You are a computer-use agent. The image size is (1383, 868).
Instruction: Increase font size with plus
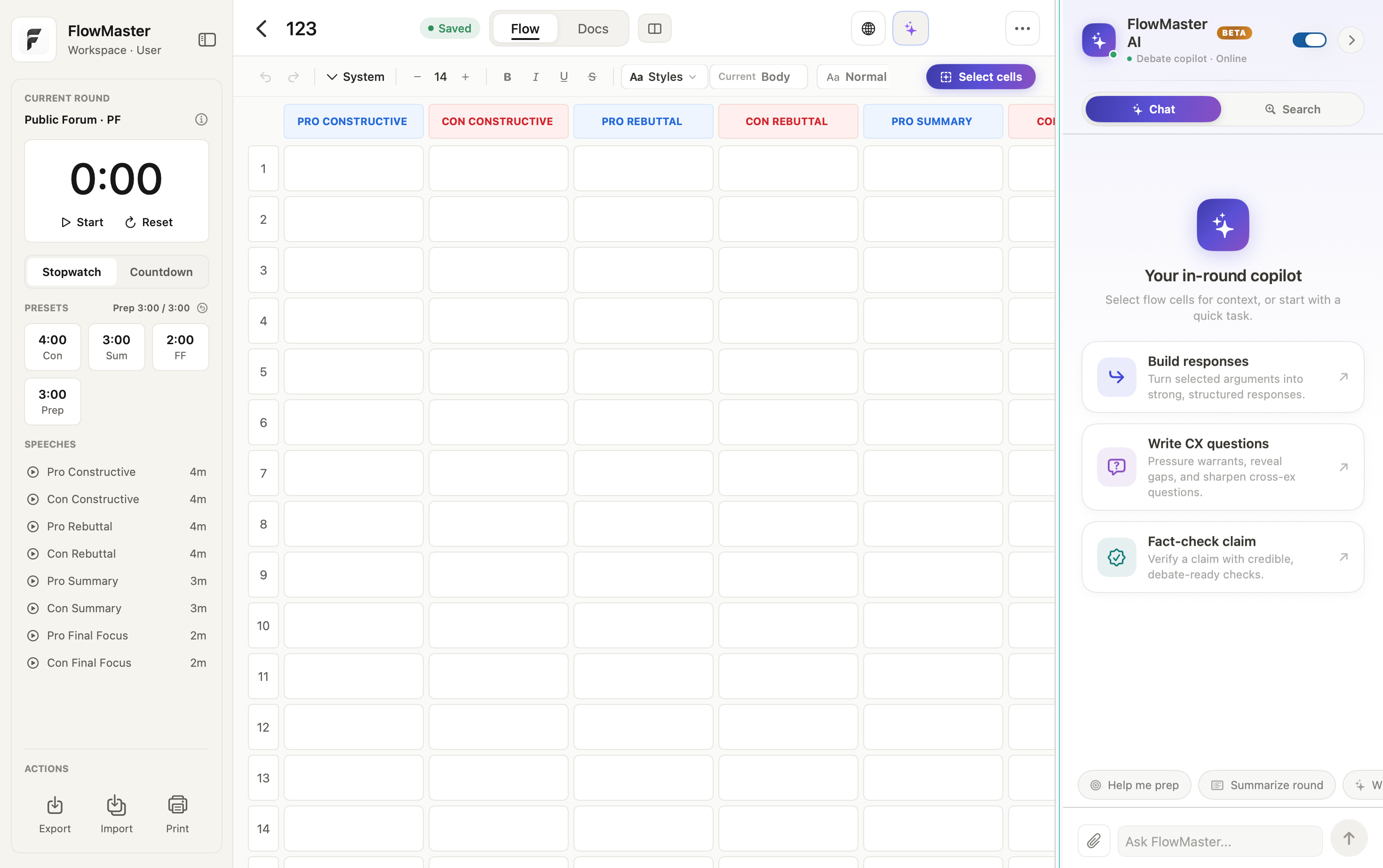(465, 77)
